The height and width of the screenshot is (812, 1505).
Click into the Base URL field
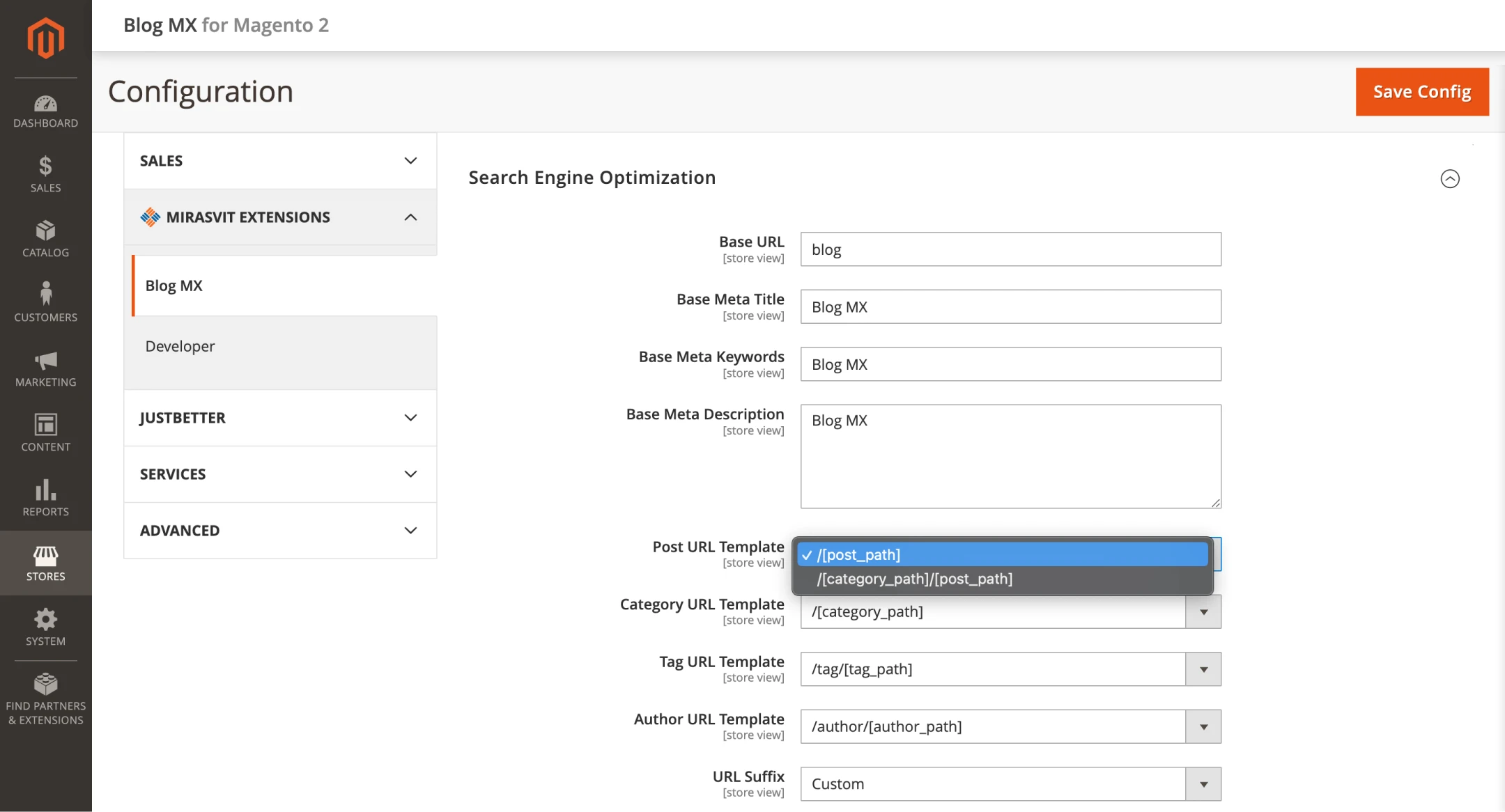tap(1010, 249)
